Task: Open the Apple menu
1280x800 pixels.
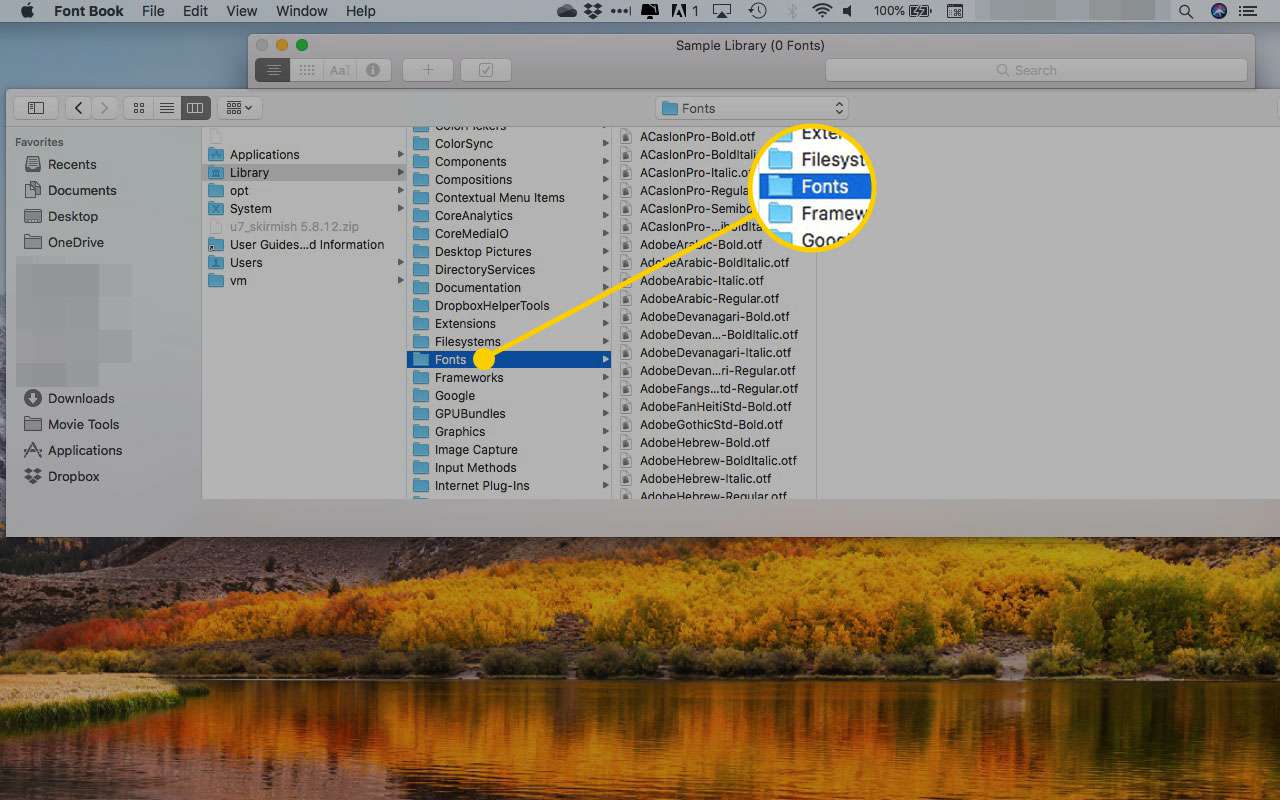Action: click(x=27, y=11)
